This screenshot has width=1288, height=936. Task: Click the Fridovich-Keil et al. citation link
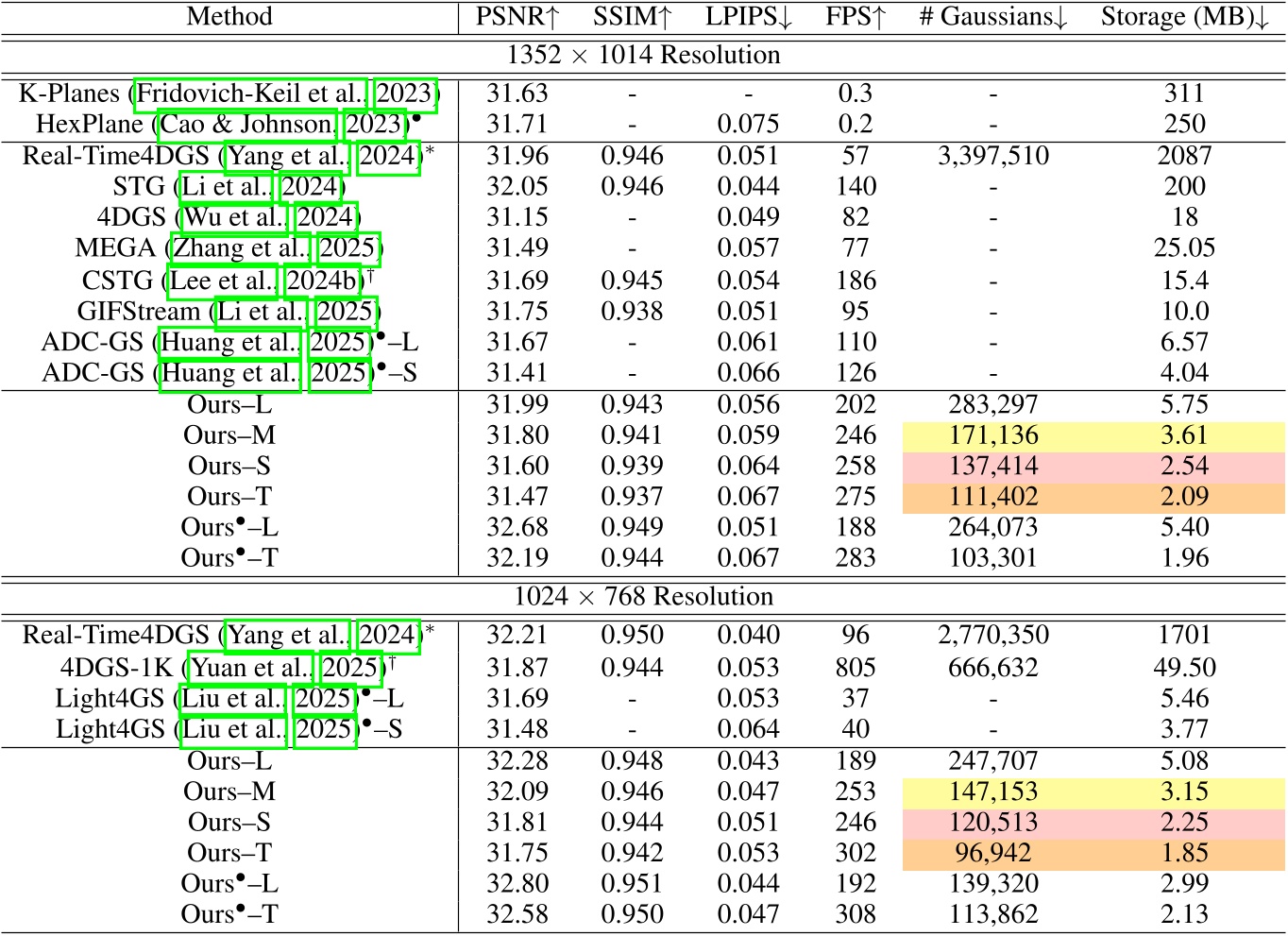pyautogui.click(x=248, y=94)
